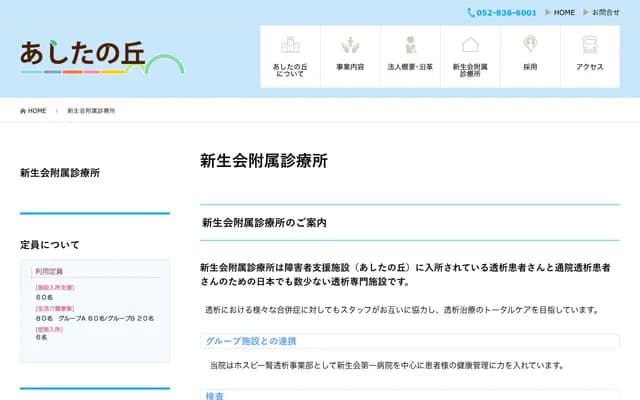Open the お問合せ contact link
Viewport: 640px width, 400px height.
[x=605, y=12]
